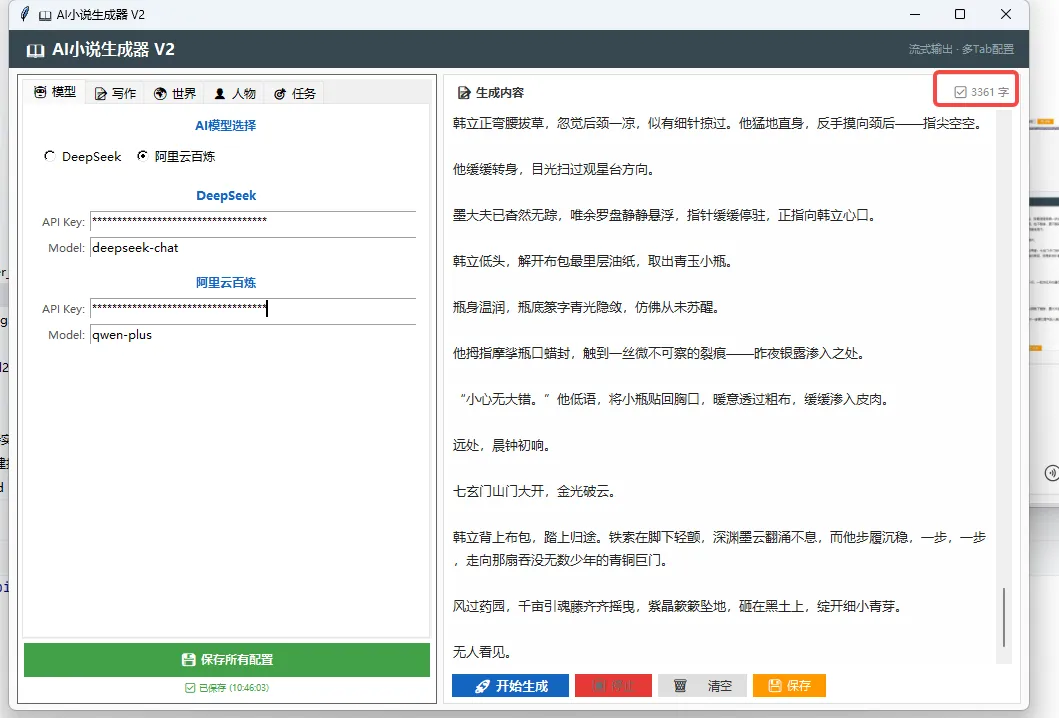
Task: Open the 任务 tab
Action: point(294,93)
